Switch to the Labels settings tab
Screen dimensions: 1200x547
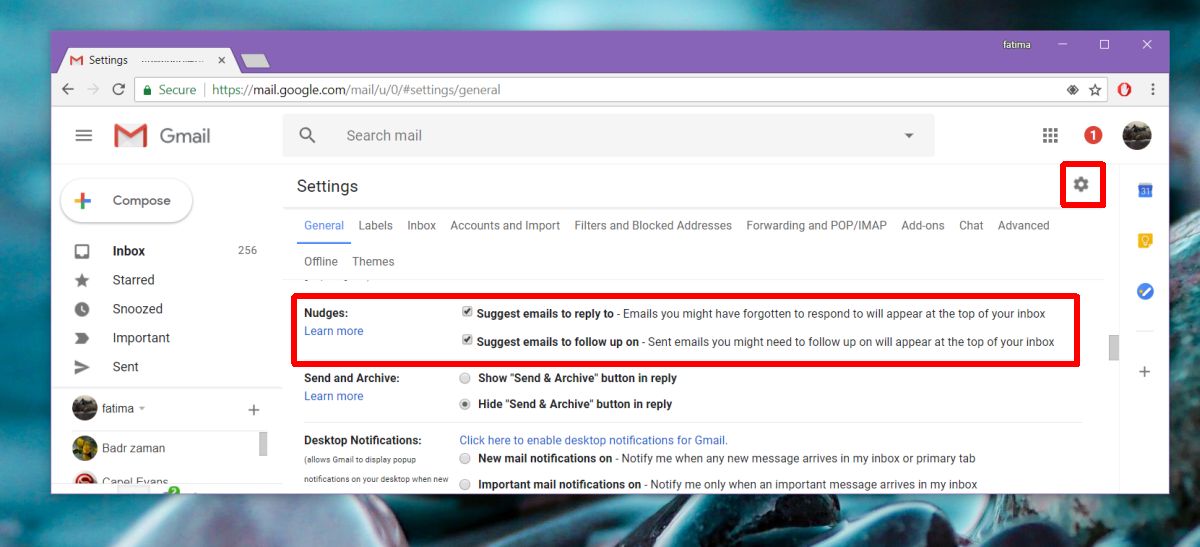(x=375, y=226)
